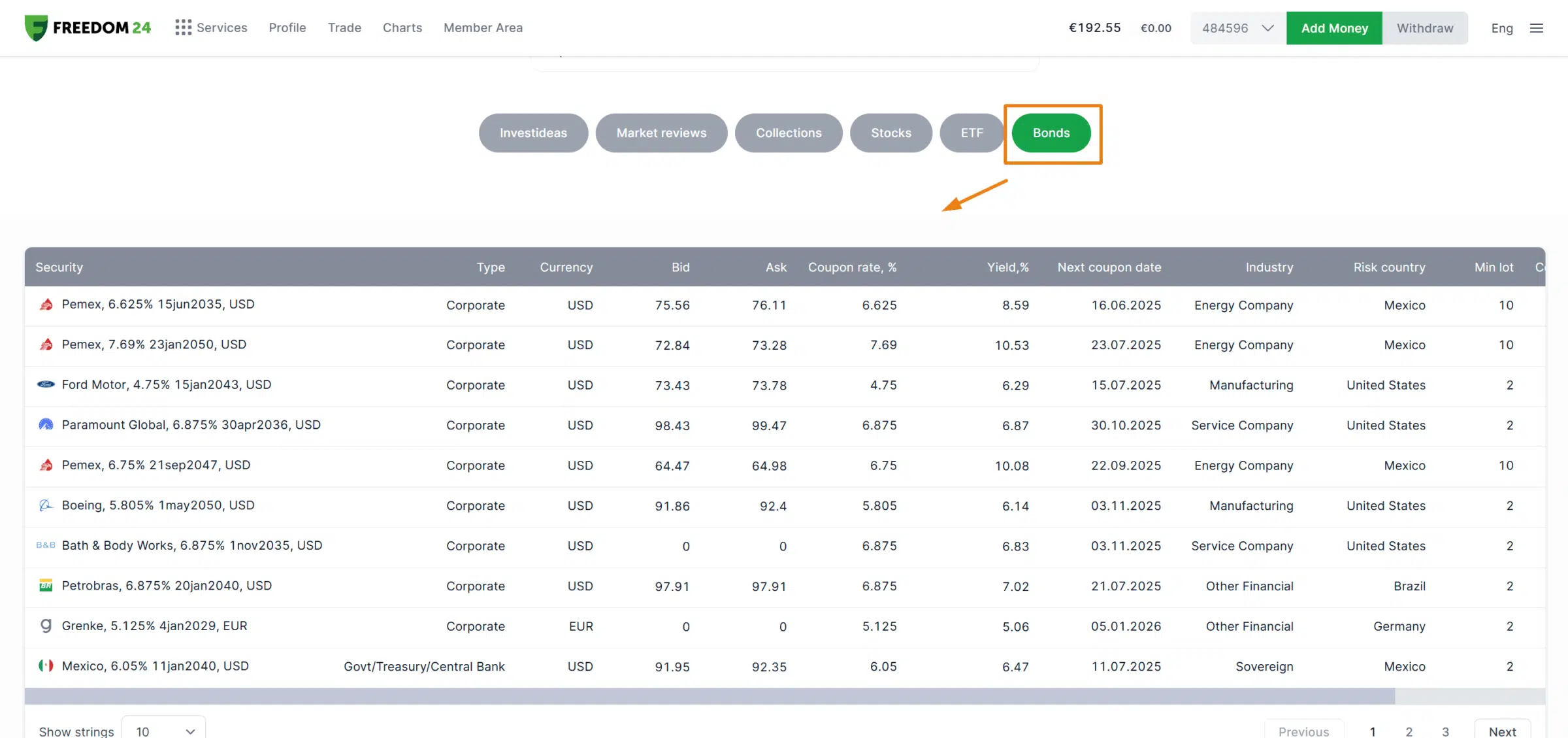1568x738 pixels.
Task: Open the Member Area menu
Action: 483,27
